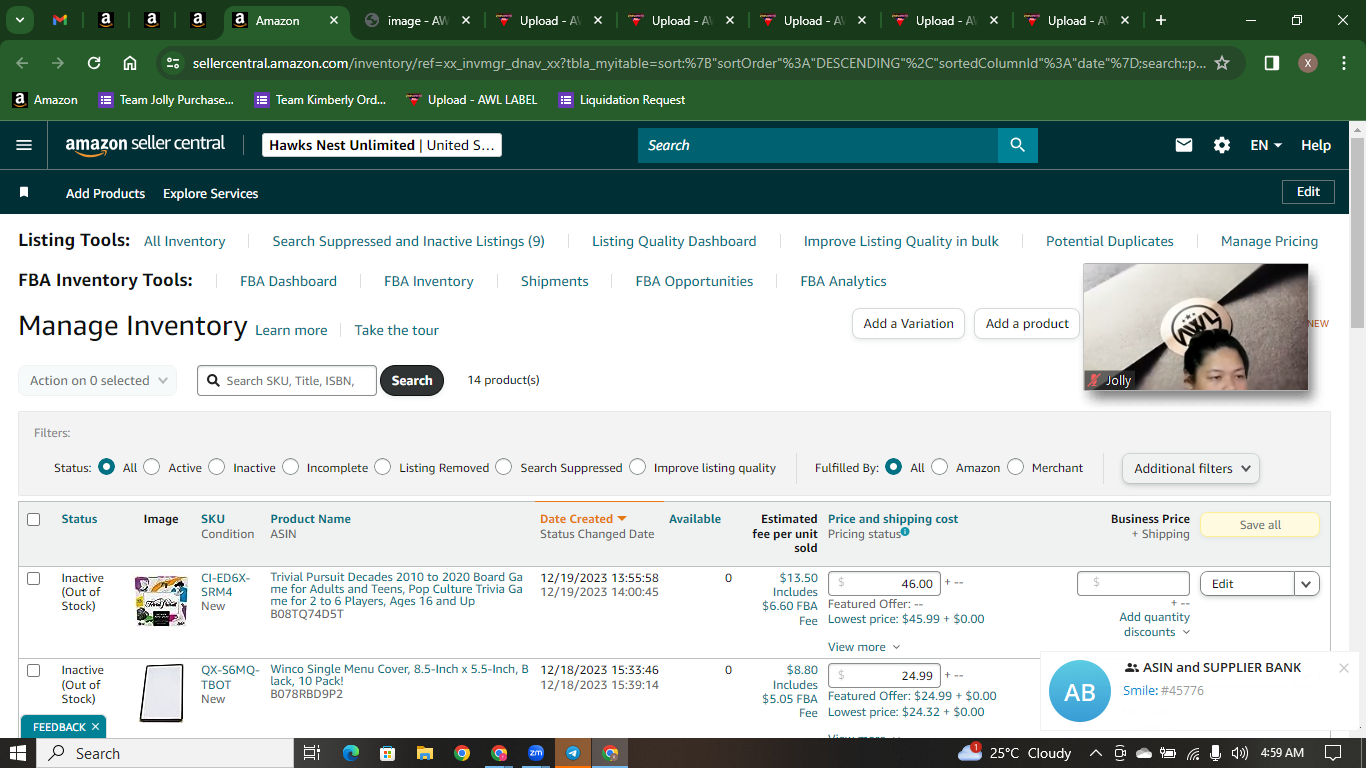
Task: Show hidden system tray icons
Action: [1095, 753]
